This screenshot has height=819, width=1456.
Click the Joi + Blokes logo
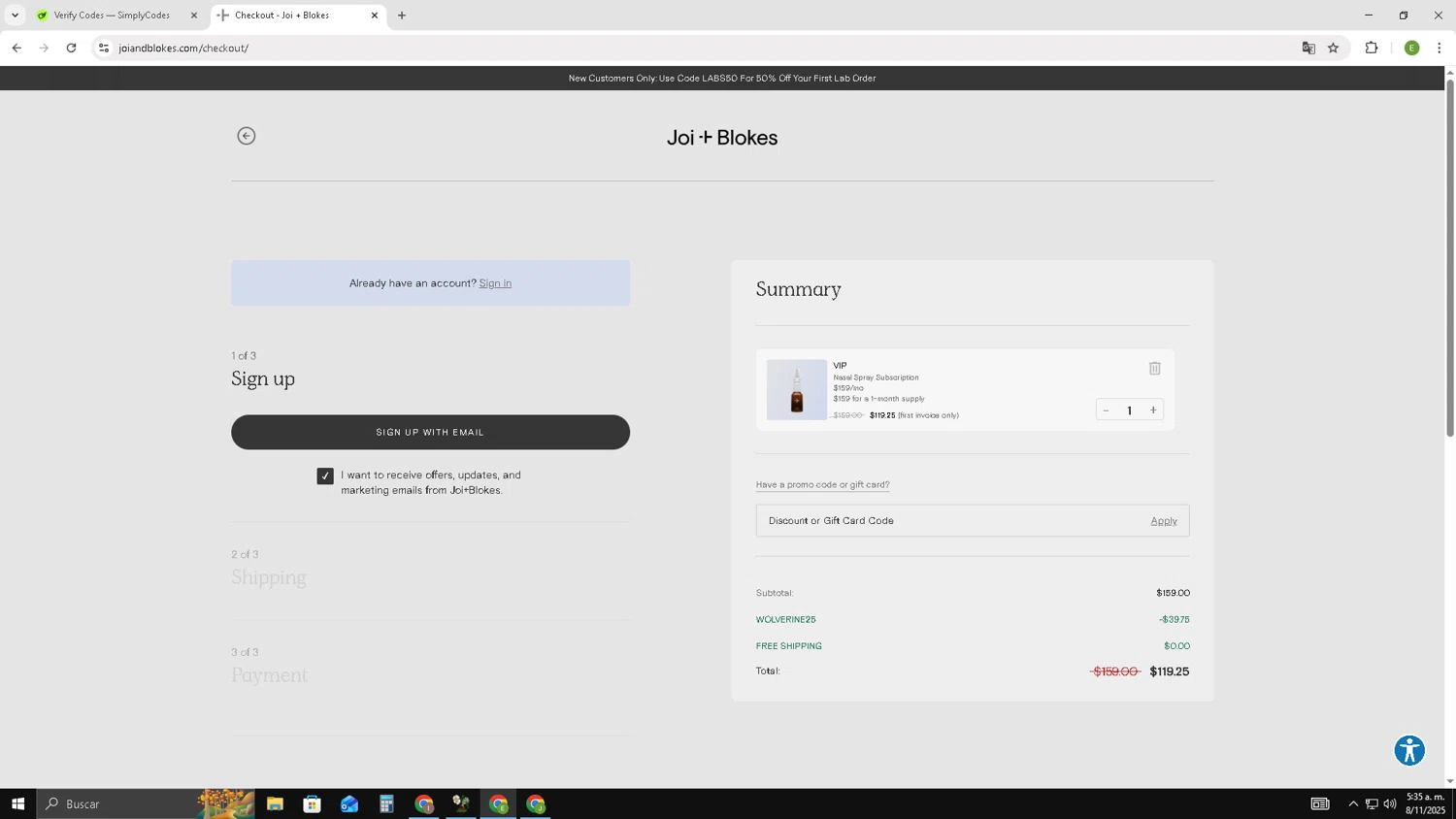(722, 138)
